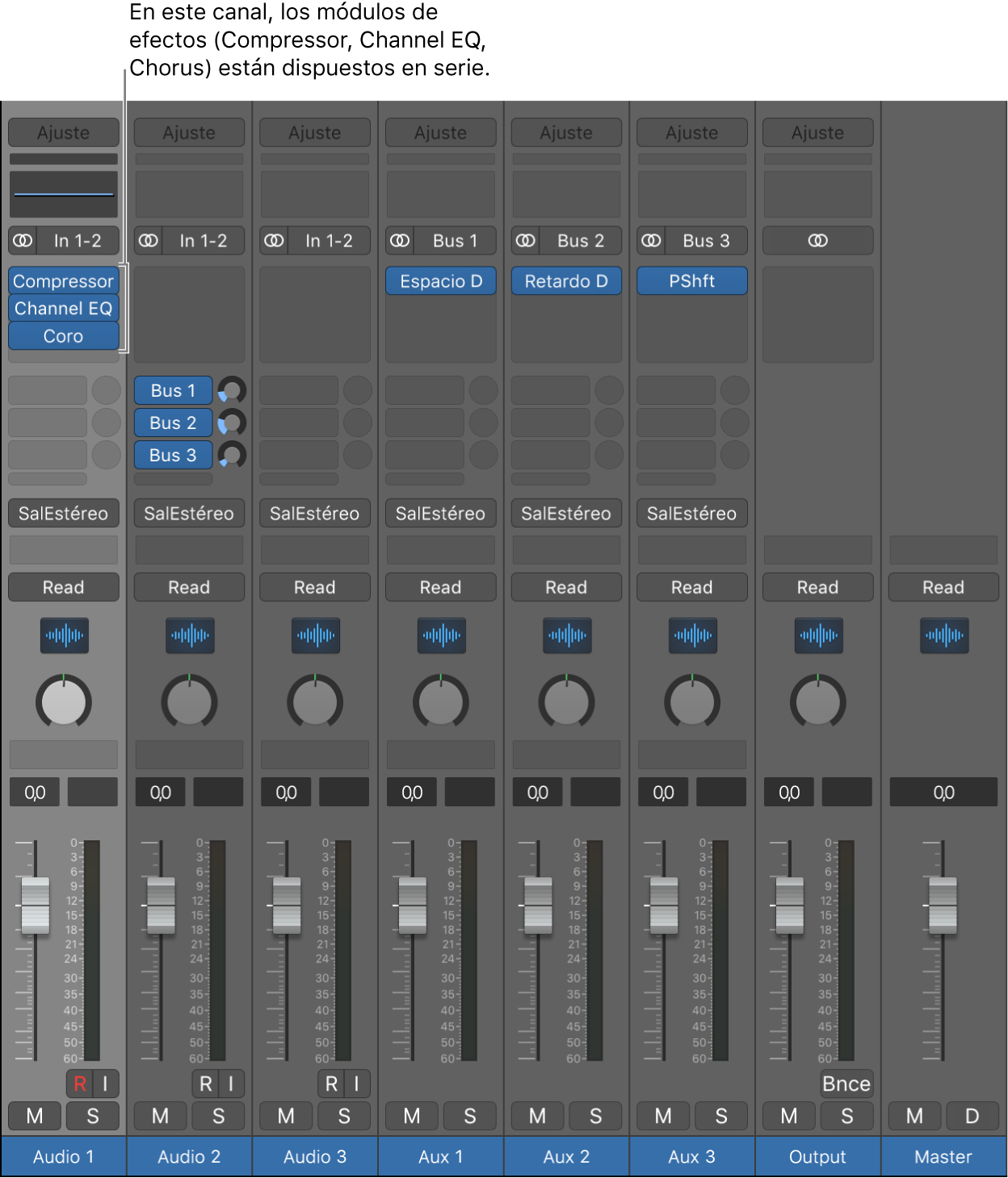Open the Compressor plug-in on Audio 1
The height and width of the screenshot is (1178, 1008).
64,281
